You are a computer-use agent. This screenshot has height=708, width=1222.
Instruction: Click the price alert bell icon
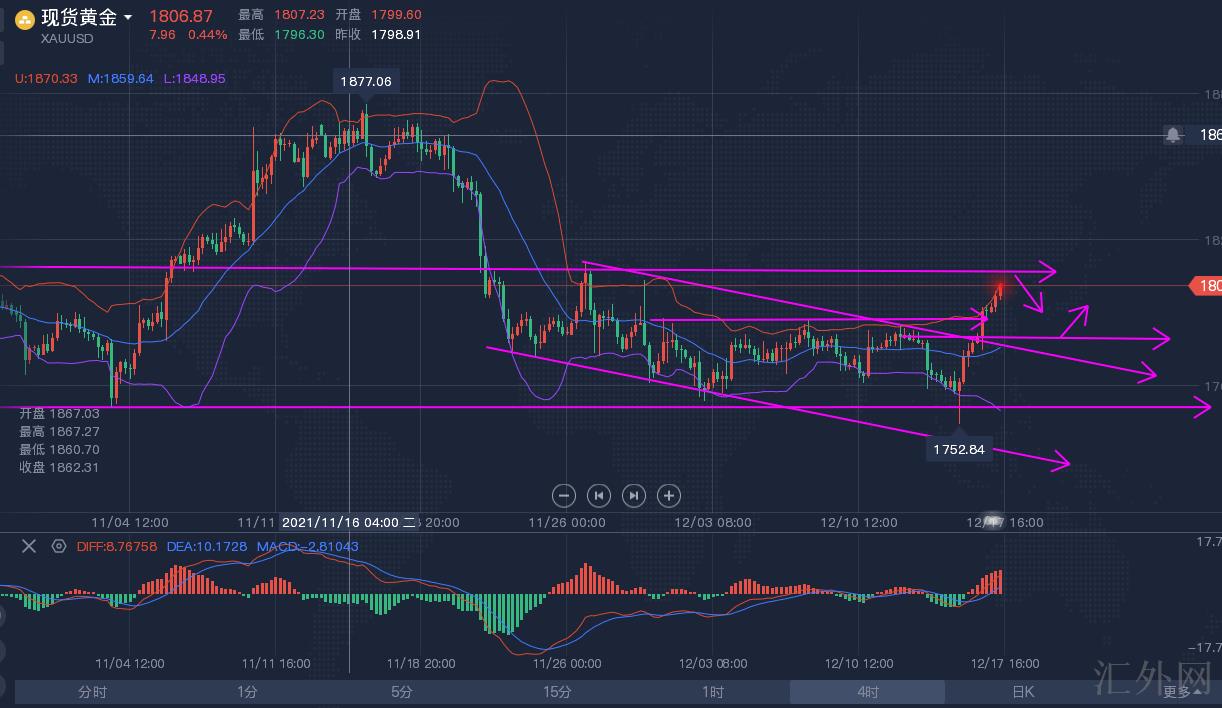pyautogui.click(x=1173, y=134)
